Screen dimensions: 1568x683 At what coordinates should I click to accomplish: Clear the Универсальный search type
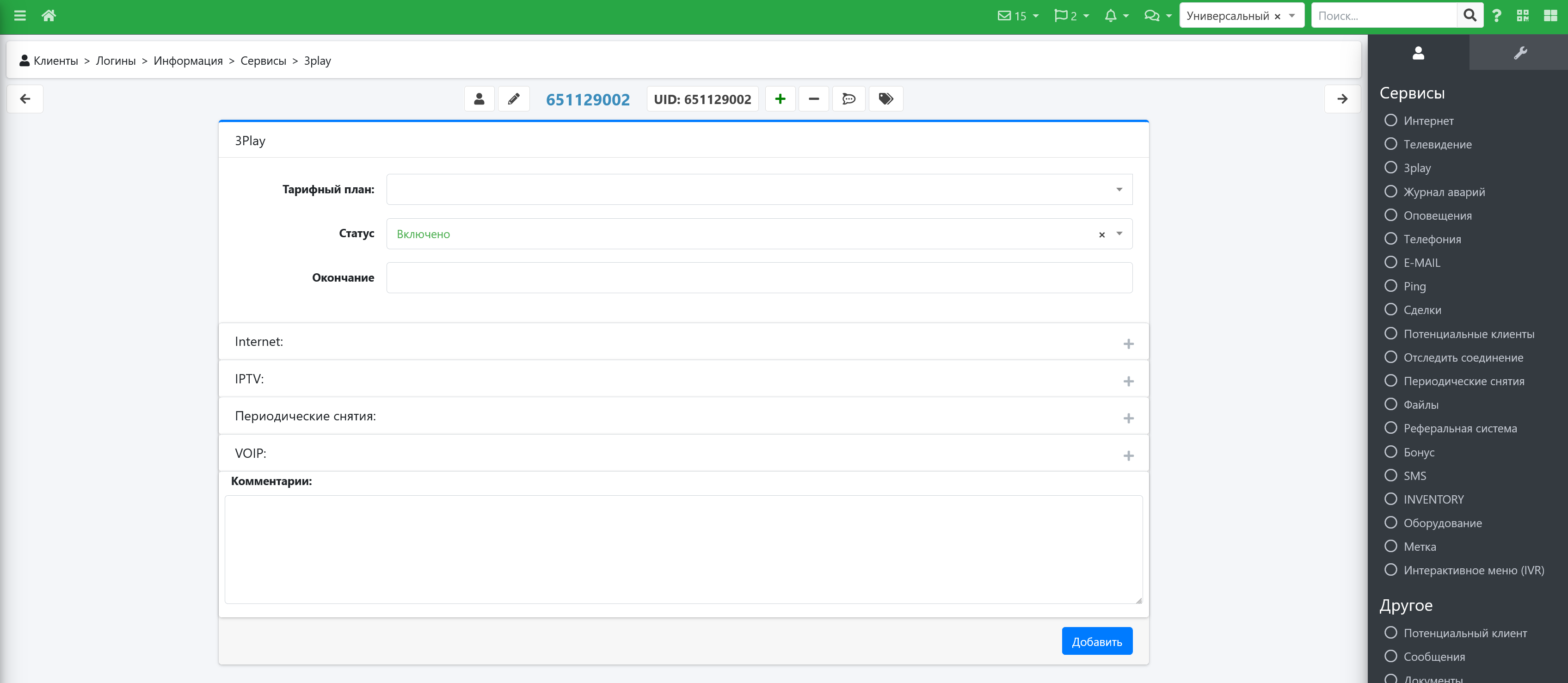(1277, 17)
